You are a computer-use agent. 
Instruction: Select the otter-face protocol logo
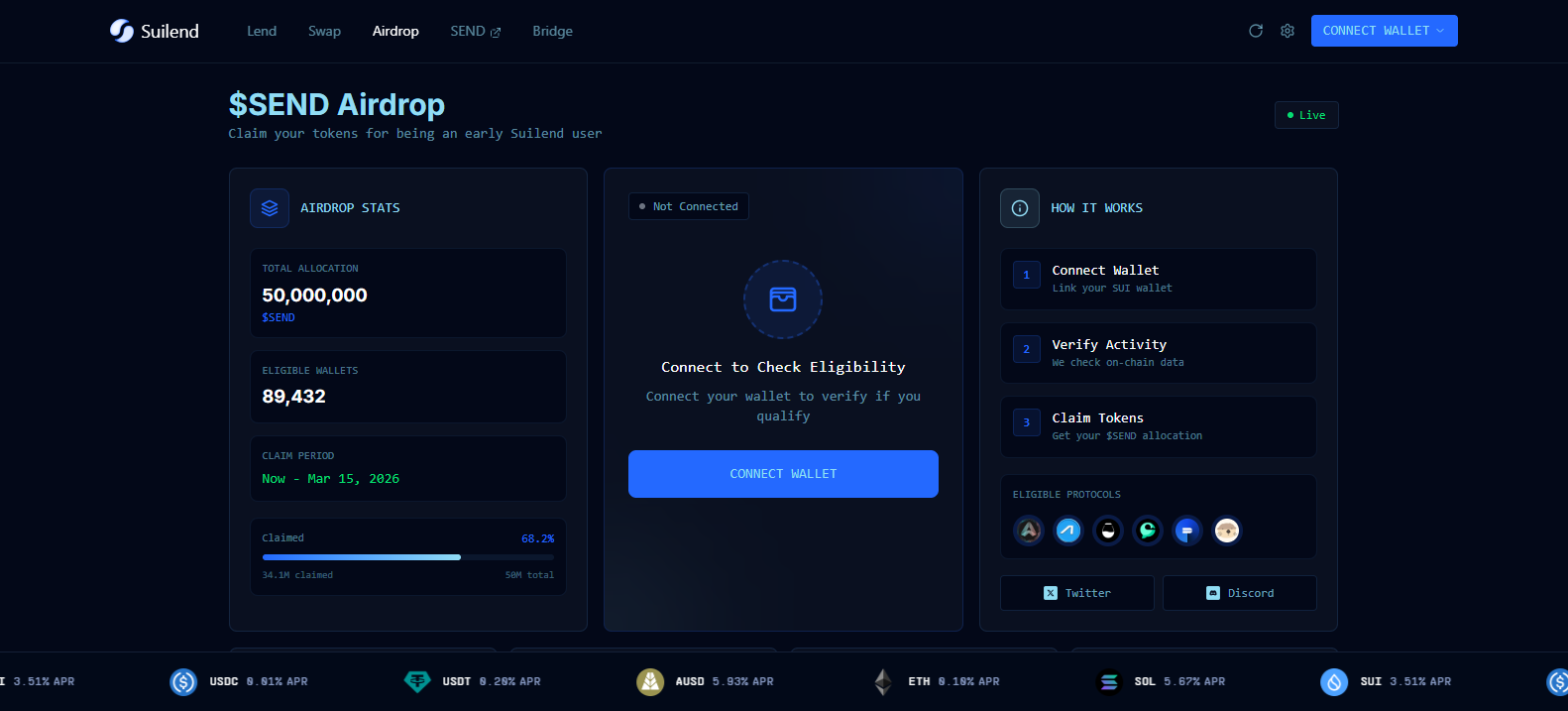[x=1227, y=531]
